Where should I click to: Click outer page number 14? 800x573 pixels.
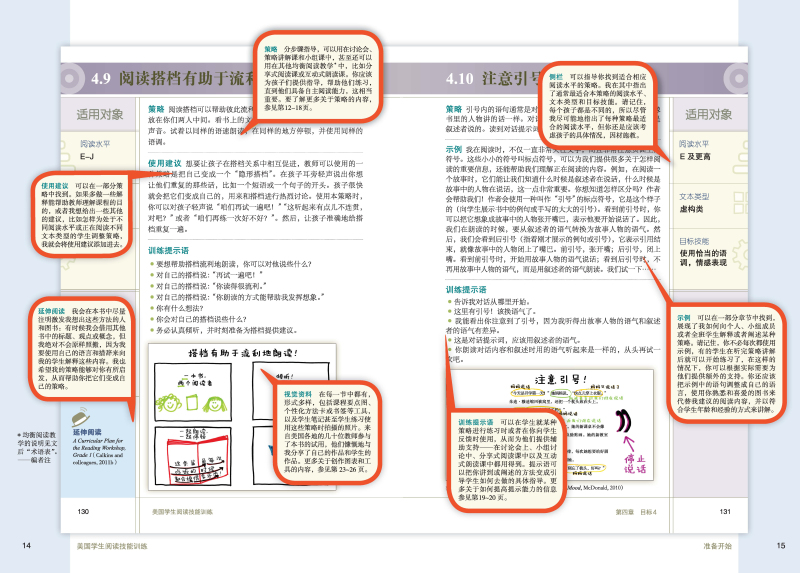coord(27,545)
